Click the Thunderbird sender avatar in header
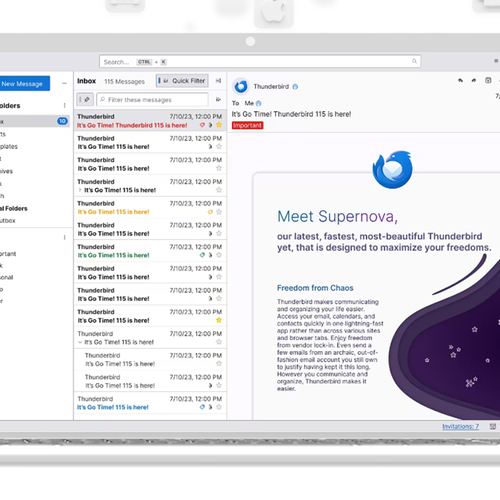The image size is (500, 500). pos(241,87)
